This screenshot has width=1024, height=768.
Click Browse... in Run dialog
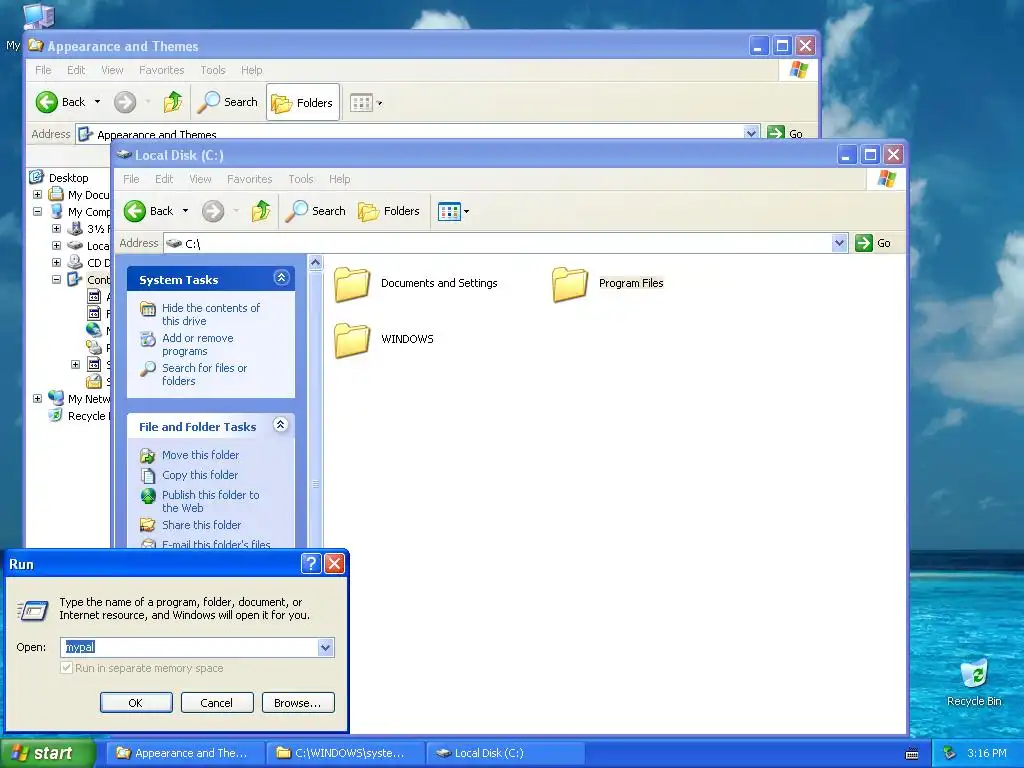(x=298, y=703)
